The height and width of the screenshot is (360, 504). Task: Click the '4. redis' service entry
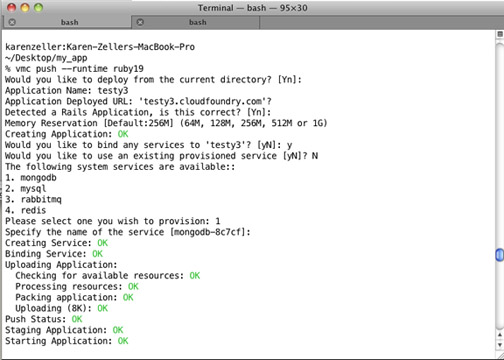[x=25, y=210]
